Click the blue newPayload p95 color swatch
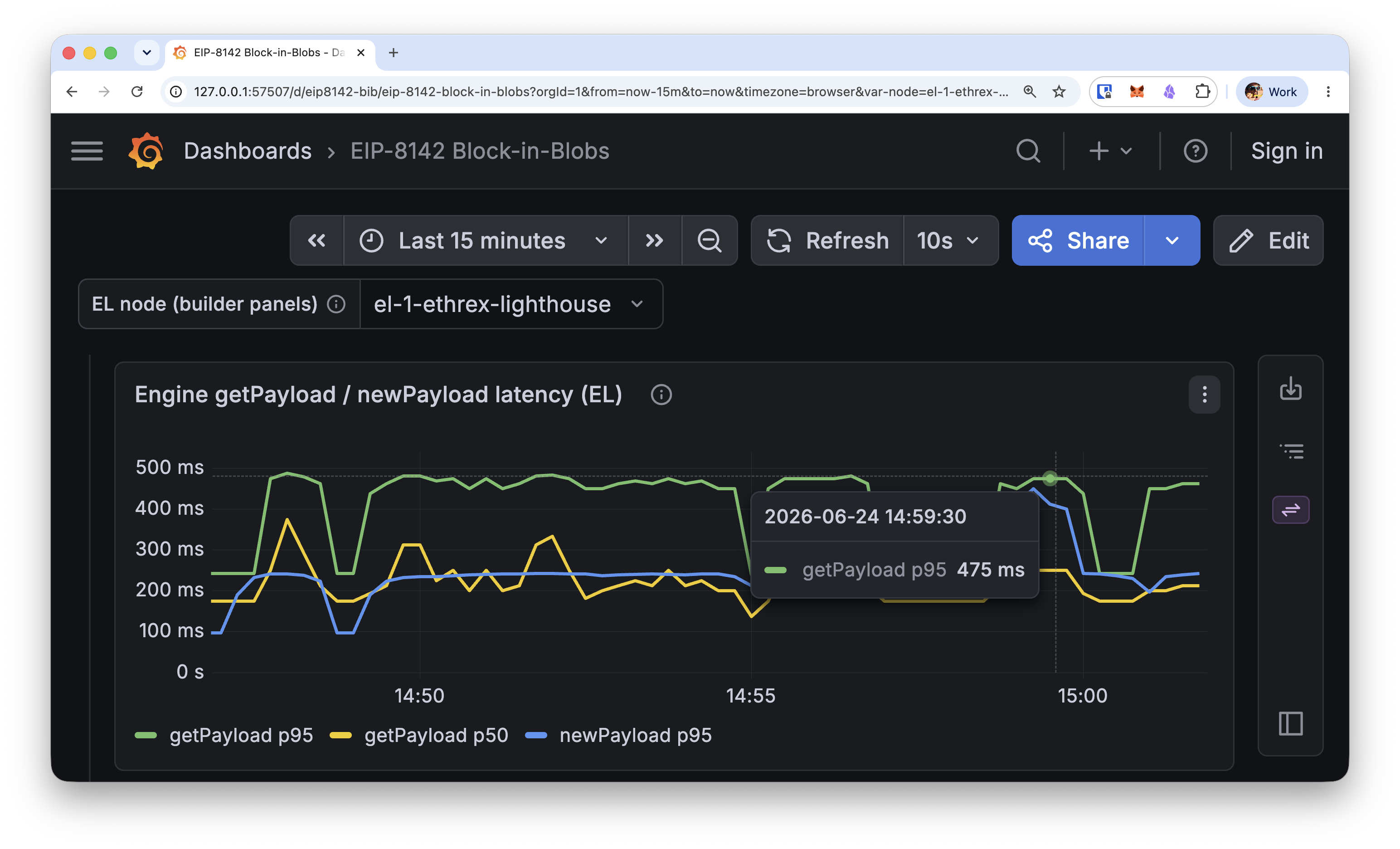Viewport: 1400px width, 849px height. 536,735
